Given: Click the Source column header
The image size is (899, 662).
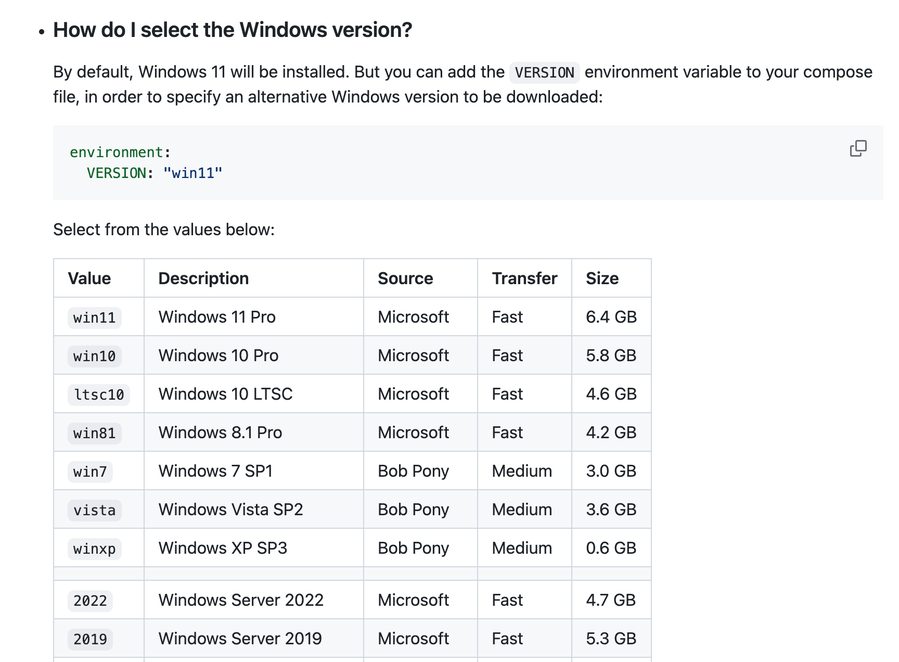Looking at the screenshot, I should [405, 278].
